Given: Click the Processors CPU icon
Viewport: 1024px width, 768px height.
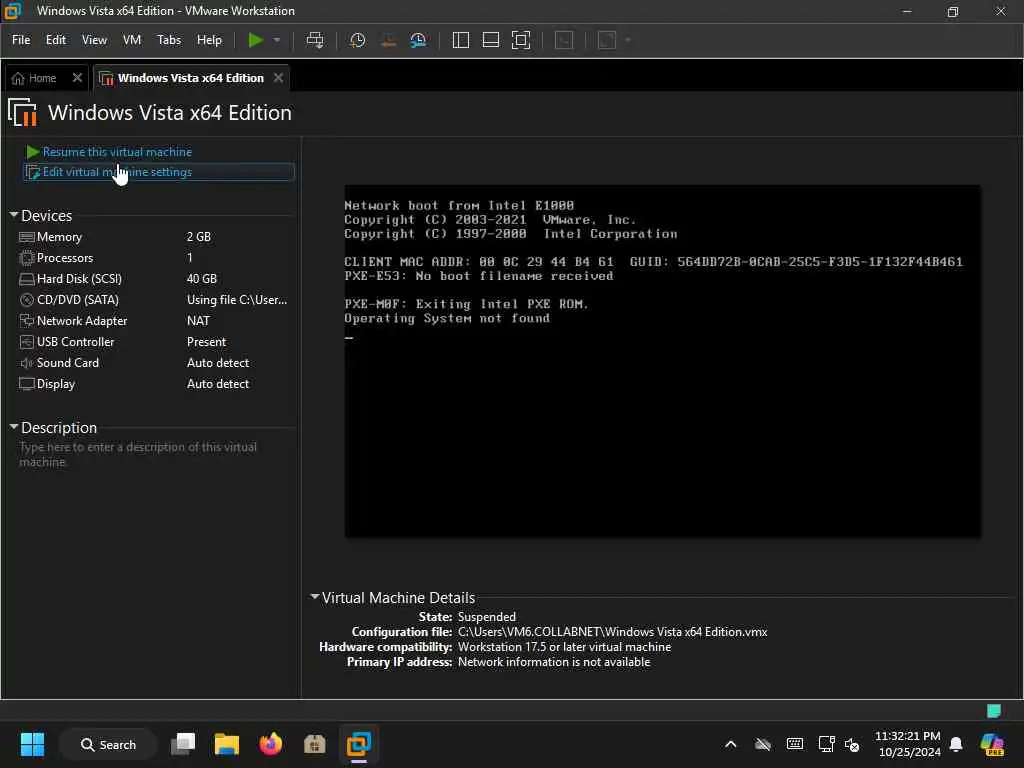Looking at the screenshot, I should [27, 258].
